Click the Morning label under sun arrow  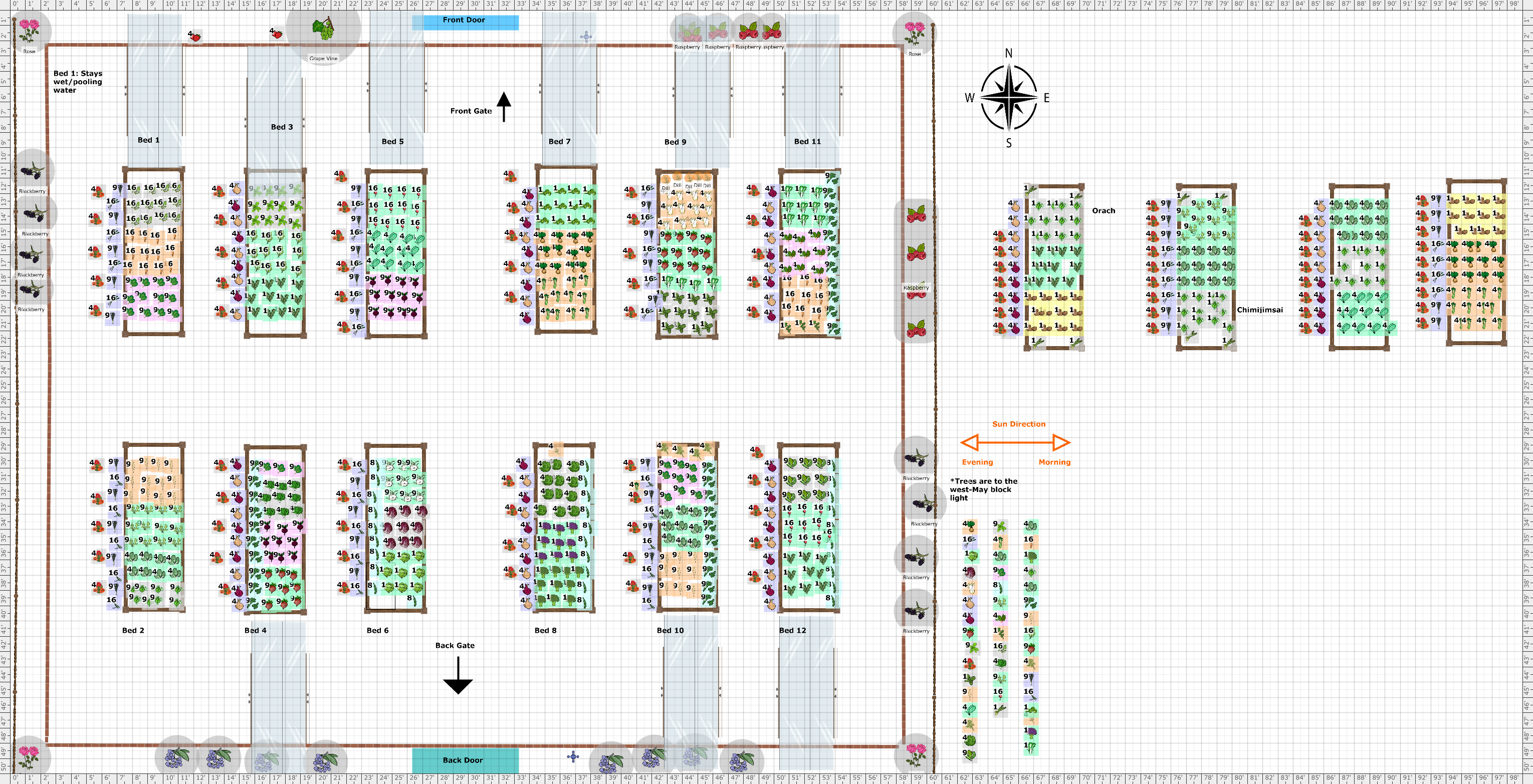tap(1054, 462)
